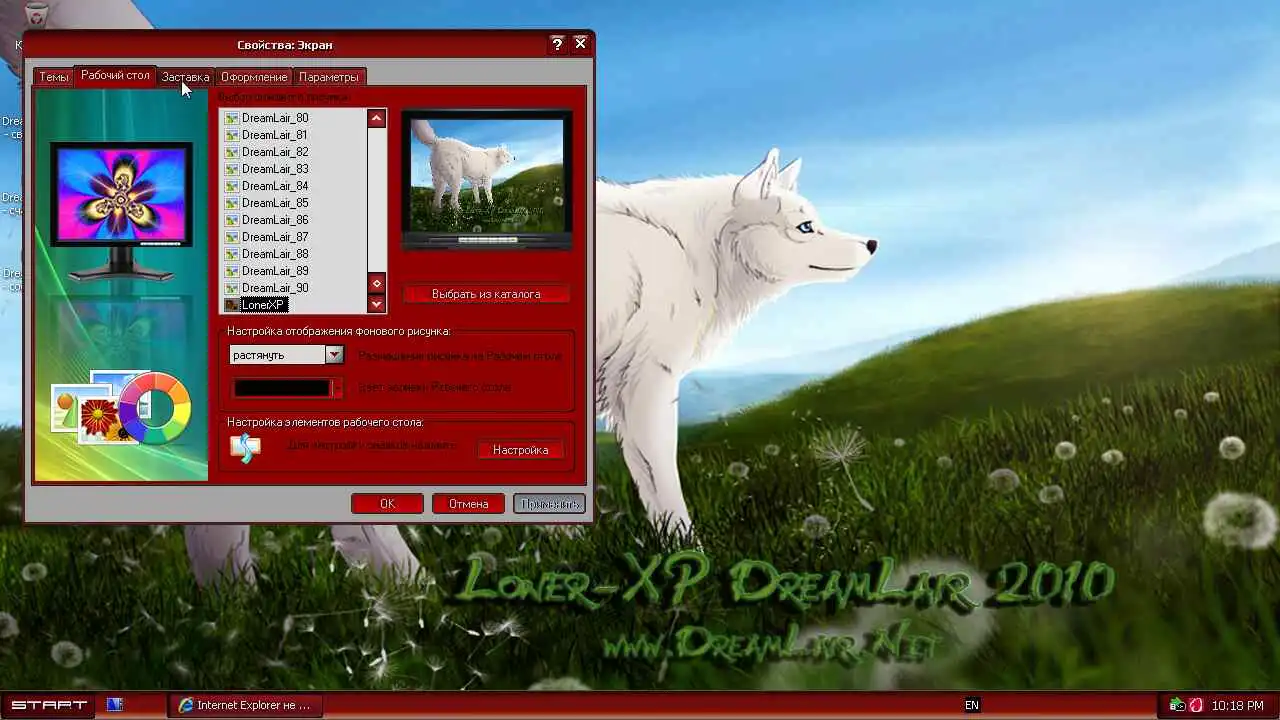Viewport: 1280px width, 720px height.
Task: Open the Start menu
Action: tap(49, 705)
